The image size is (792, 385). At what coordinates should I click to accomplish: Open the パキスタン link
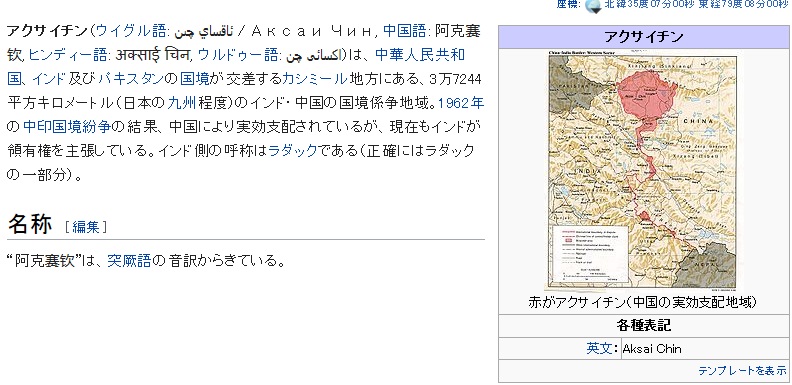(x=131, y=78)
